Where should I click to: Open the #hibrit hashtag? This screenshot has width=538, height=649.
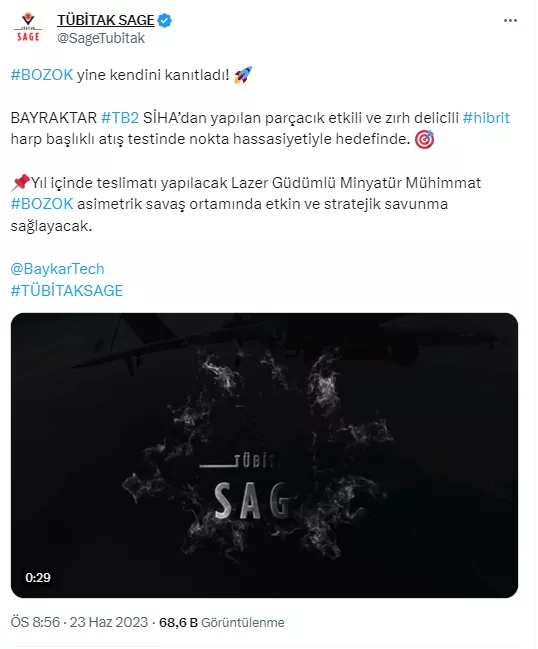[486, 118]
